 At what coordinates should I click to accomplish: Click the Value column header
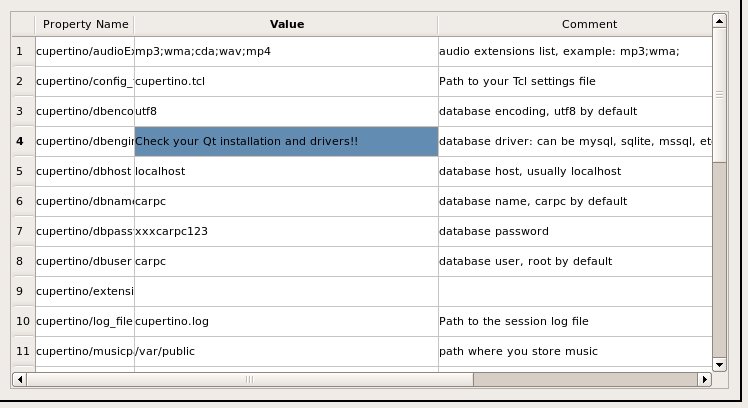(x=286, y=24)
